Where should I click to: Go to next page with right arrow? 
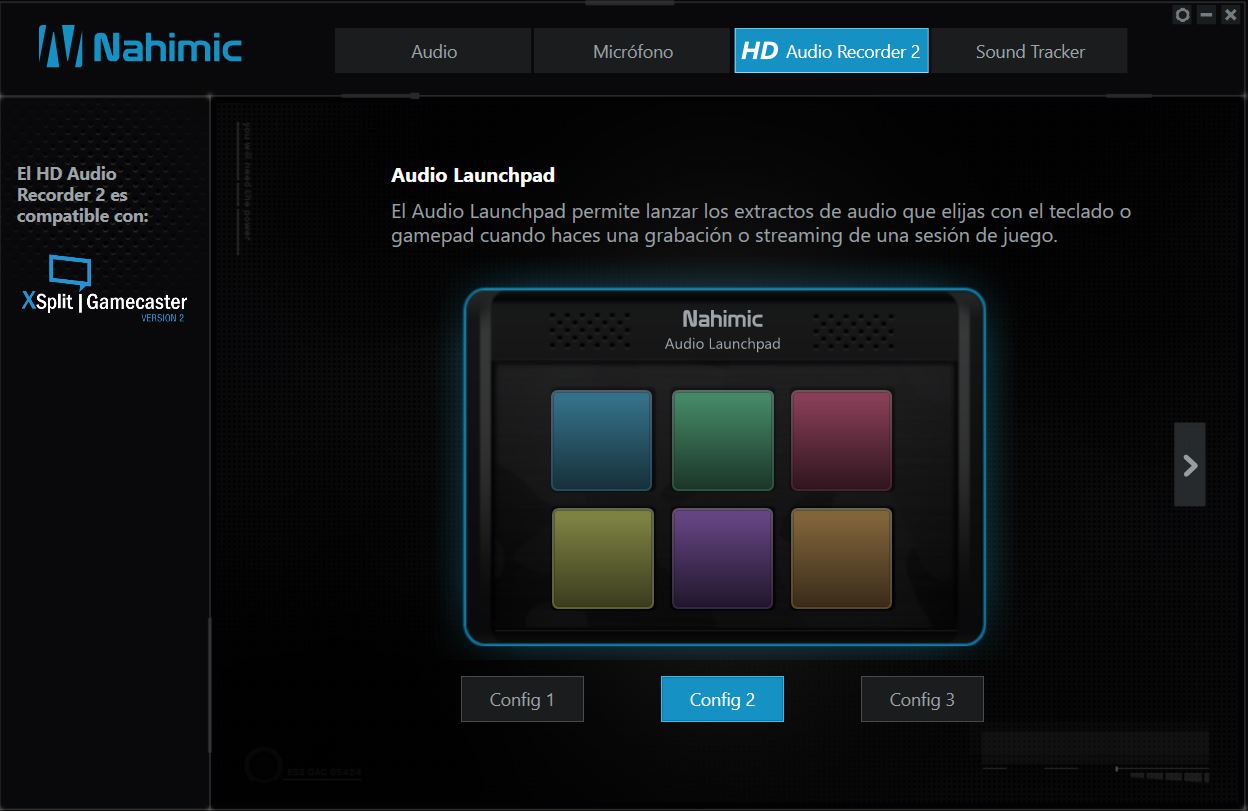click(1190, 465)
